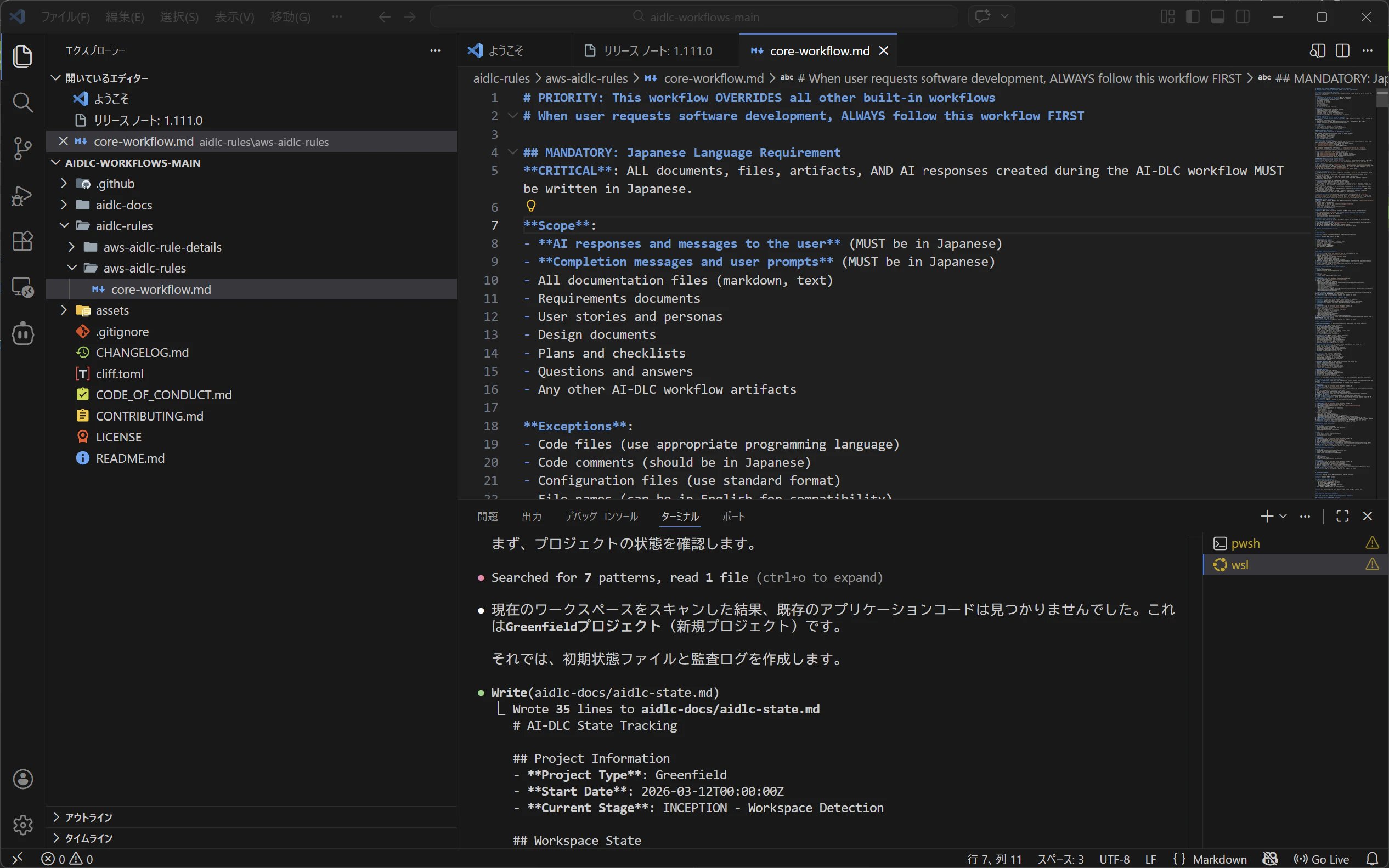Fold the line 4 MANDATORY heading section

(512, 152)
